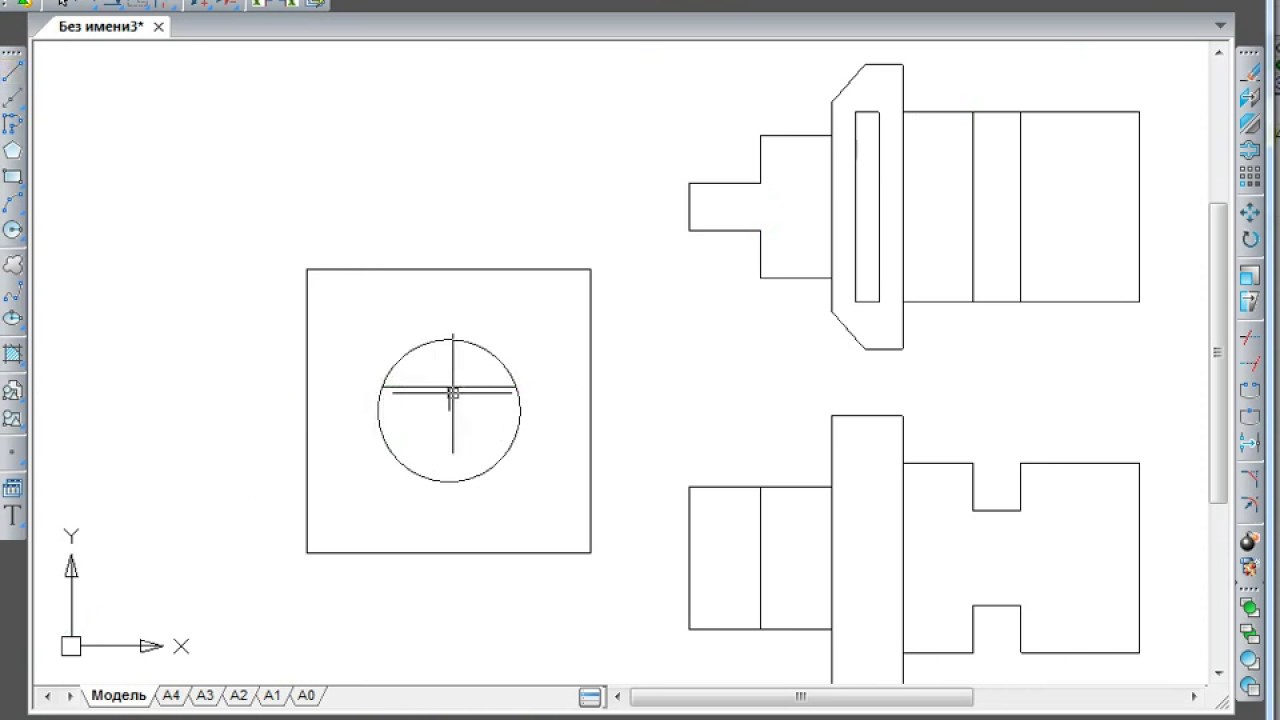The image size is (1280, 720).
Task: Switch to the A2 layout tab
Action: pyautogui.click(x=238, y=695)
